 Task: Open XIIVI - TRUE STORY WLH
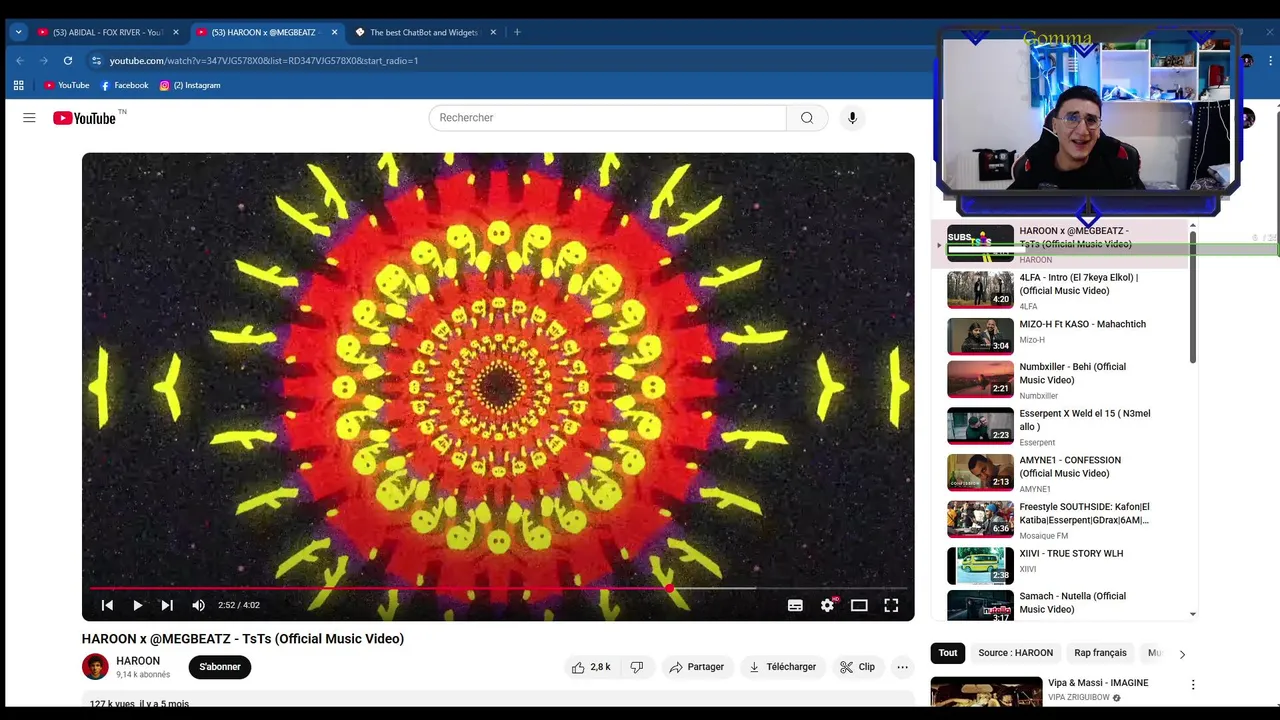(1061, 566)
